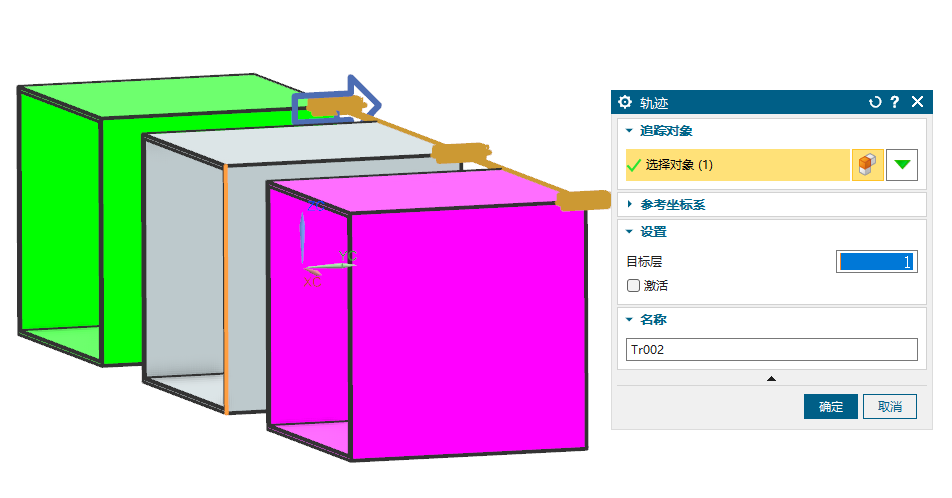This screenshot has height=498, width=952.
Task: Collapse the 设置 section
Action: 629,232
